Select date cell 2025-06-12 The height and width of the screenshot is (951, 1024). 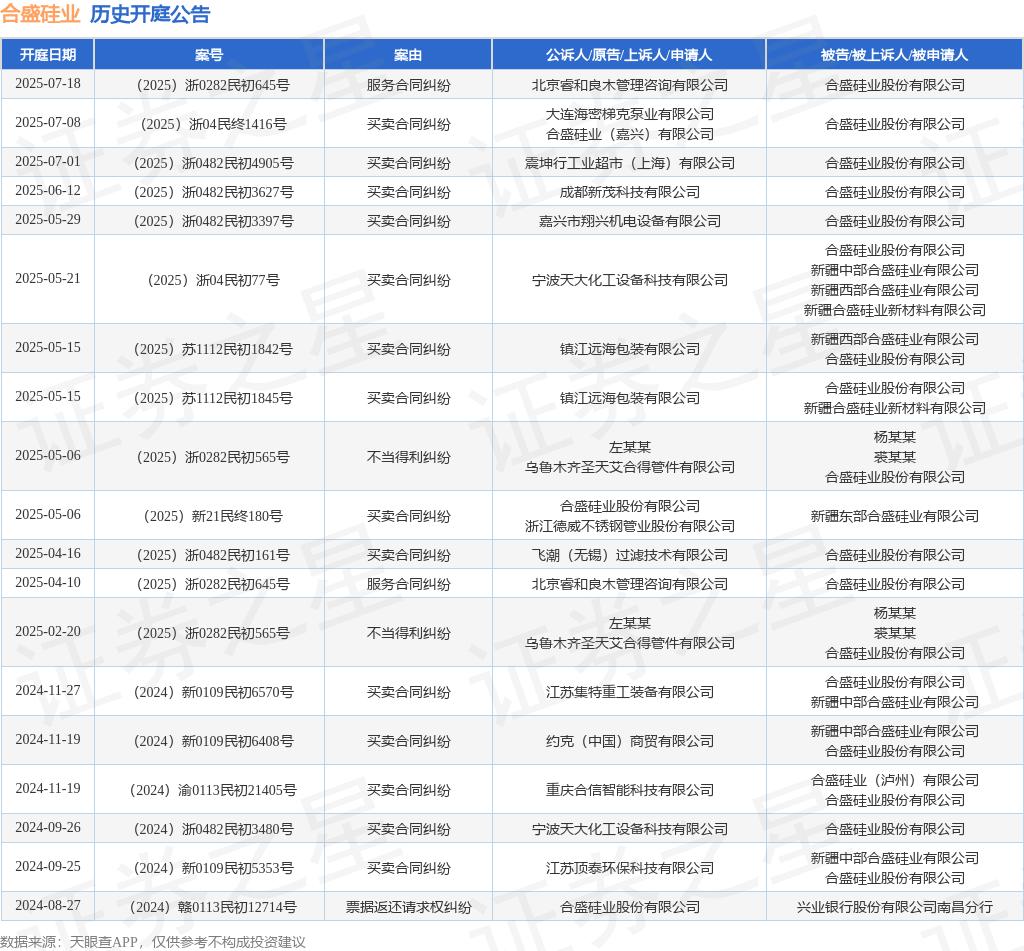(48, 191)
